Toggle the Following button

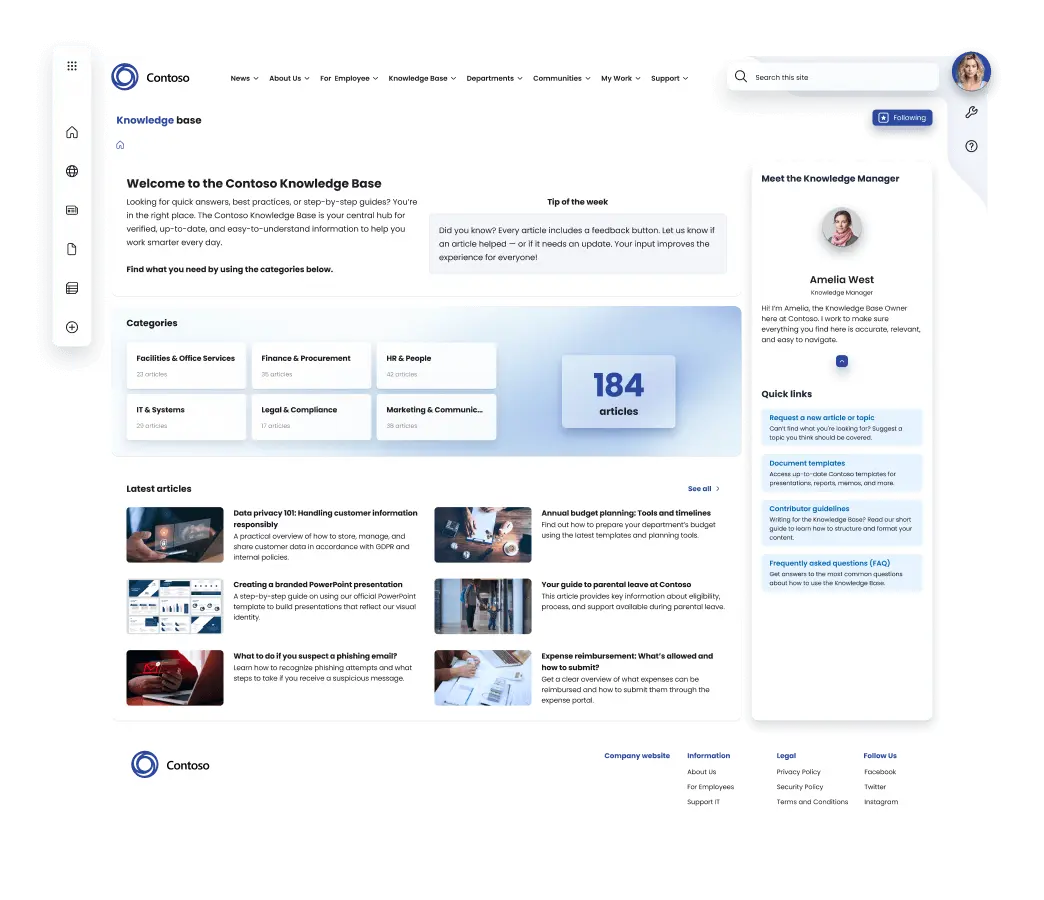[902, 118]
